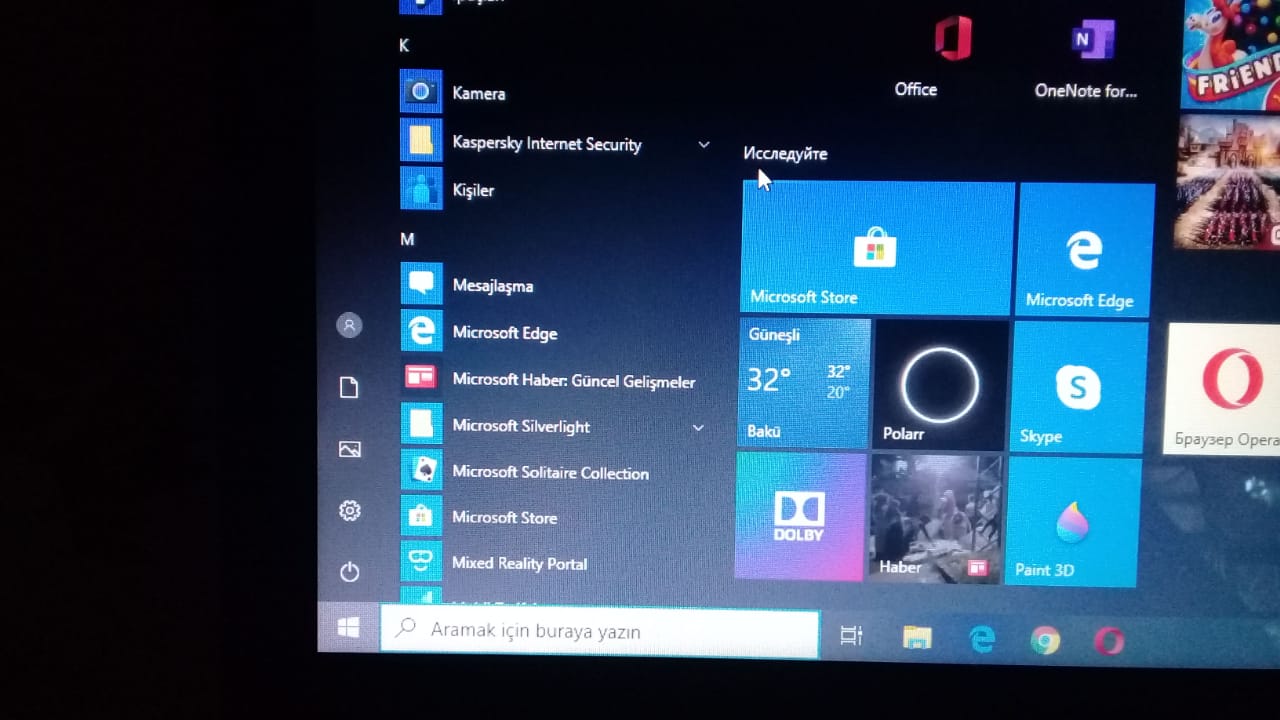The image size is (1280, 720).
Task: Click the 'Aramak için buraya yazın' search box
Action: [600, 631]
